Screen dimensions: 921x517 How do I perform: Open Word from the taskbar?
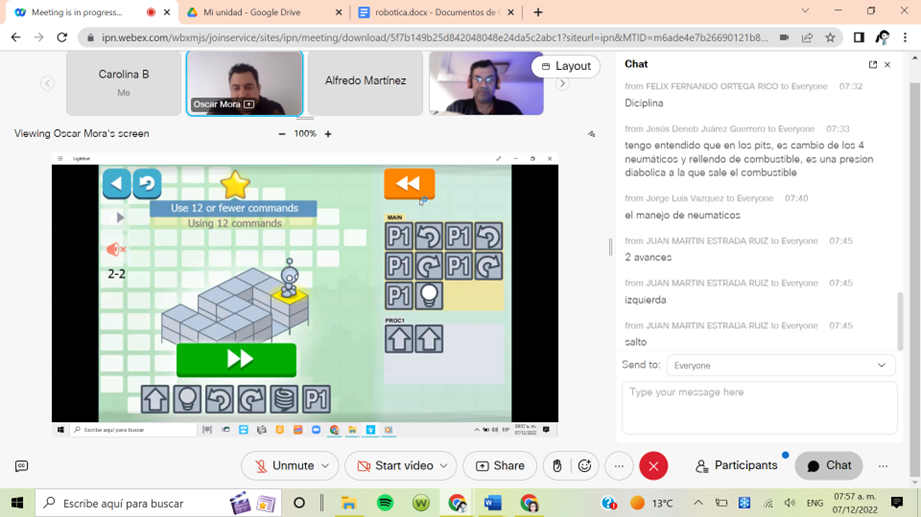(x=493, y=503)
